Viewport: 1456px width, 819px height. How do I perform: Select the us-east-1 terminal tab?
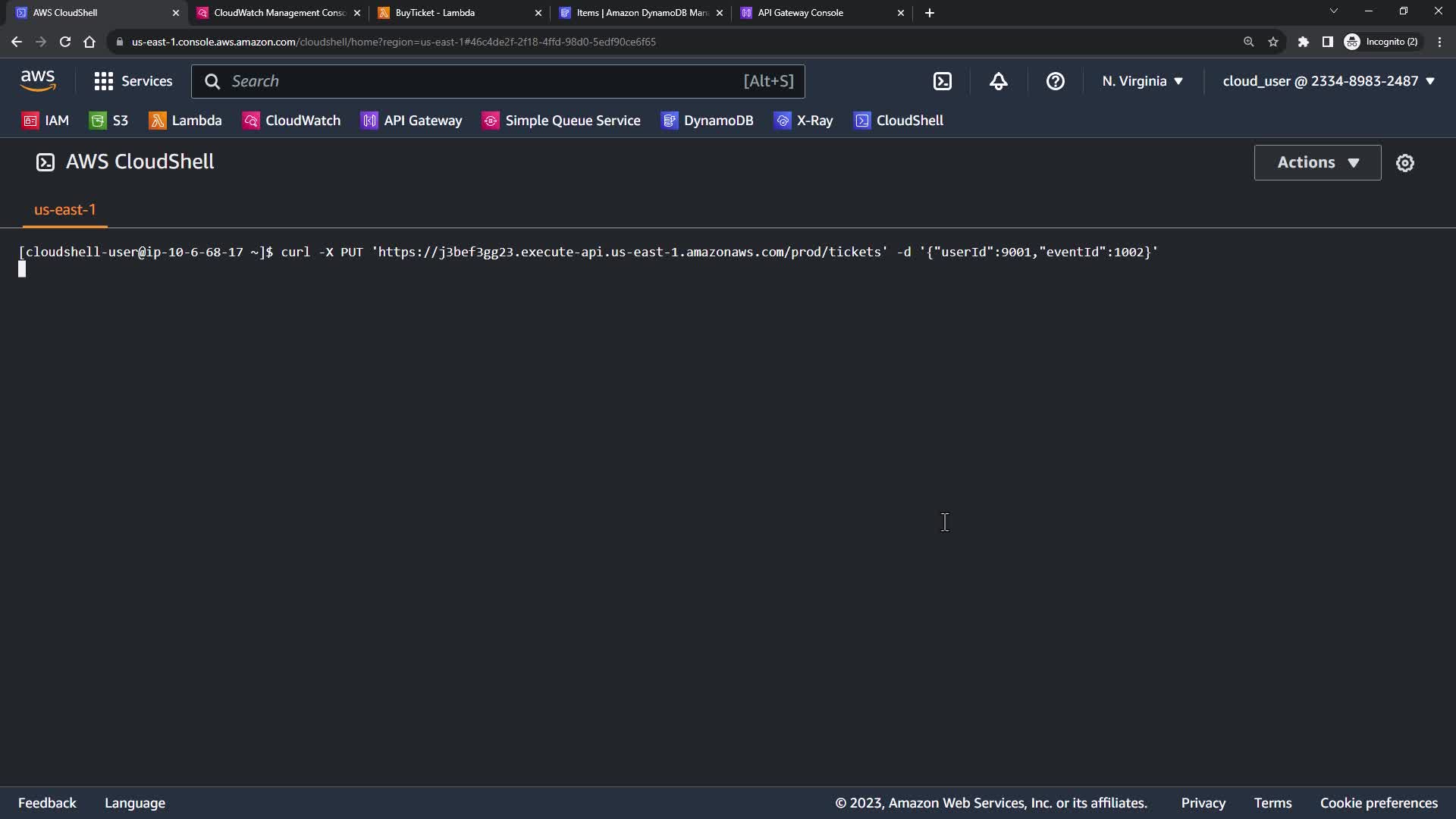coord(65,210)
